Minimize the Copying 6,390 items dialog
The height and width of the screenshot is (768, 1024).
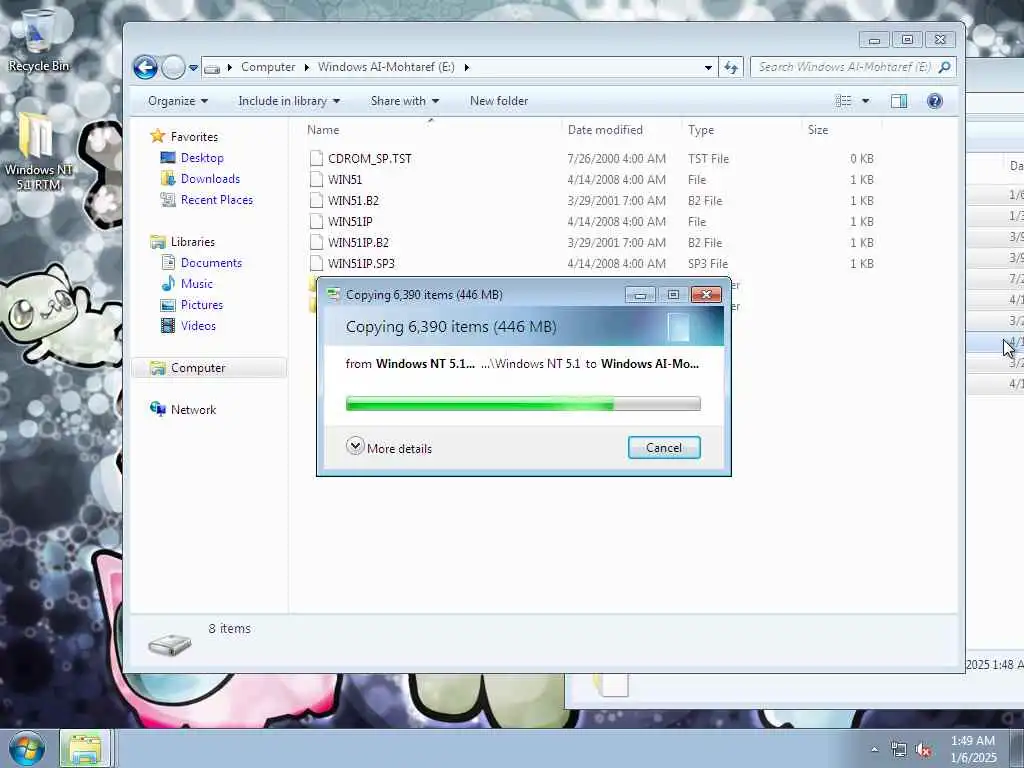pos(640,295)
